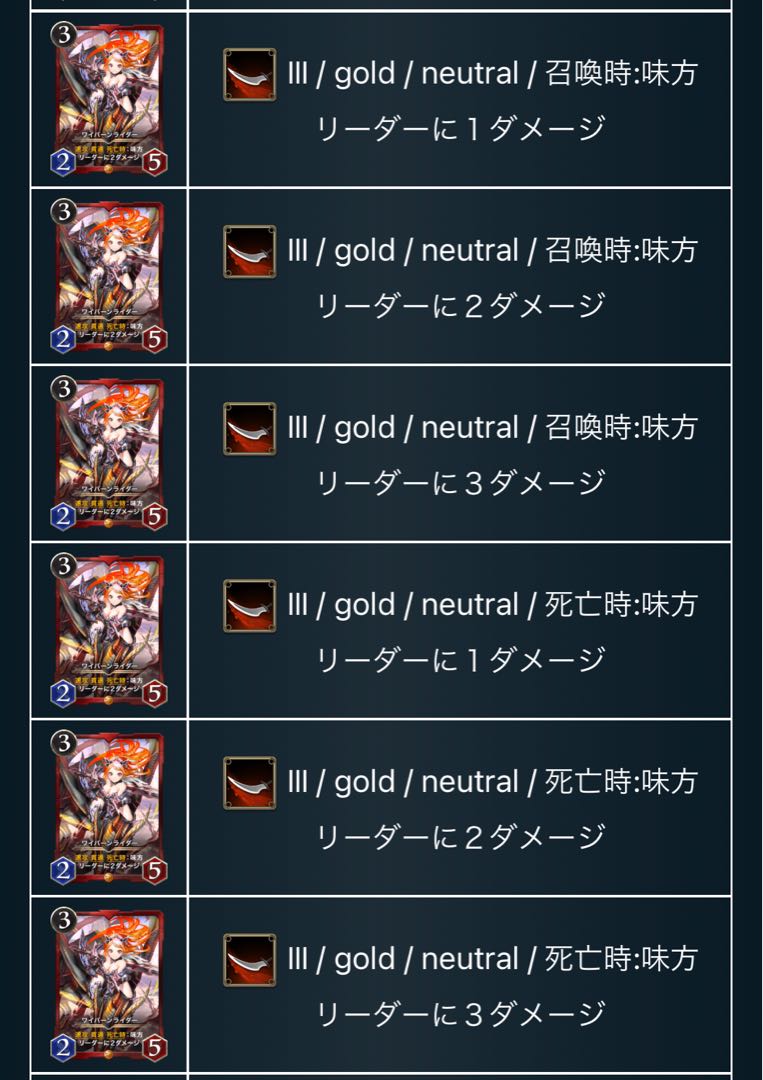Select text 死亡時:味方リーダーに1ダメージ
763x1080 pixels.
pos(508,632)
